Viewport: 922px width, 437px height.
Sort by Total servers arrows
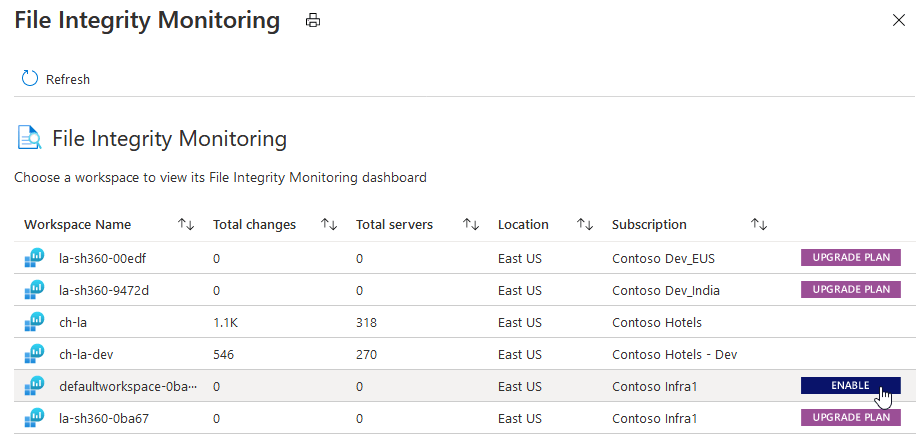pos(471,225)
